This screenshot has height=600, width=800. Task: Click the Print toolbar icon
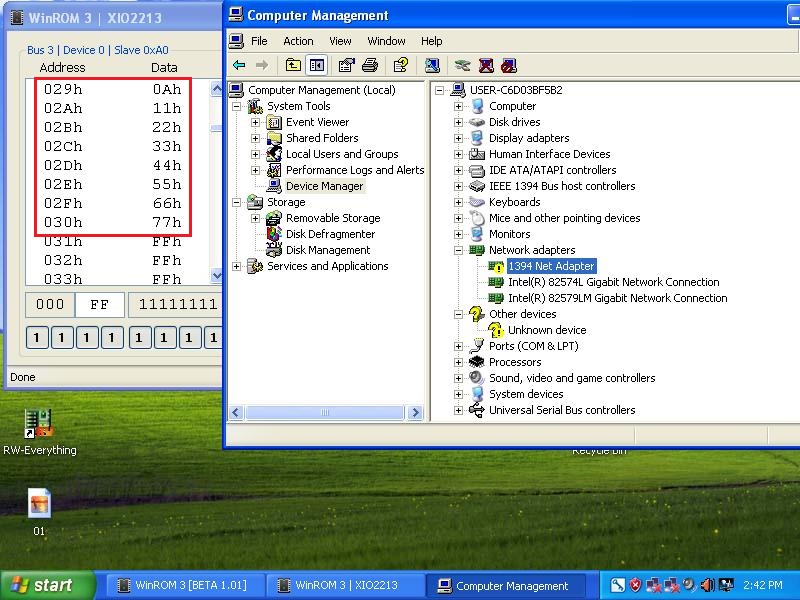370,65
